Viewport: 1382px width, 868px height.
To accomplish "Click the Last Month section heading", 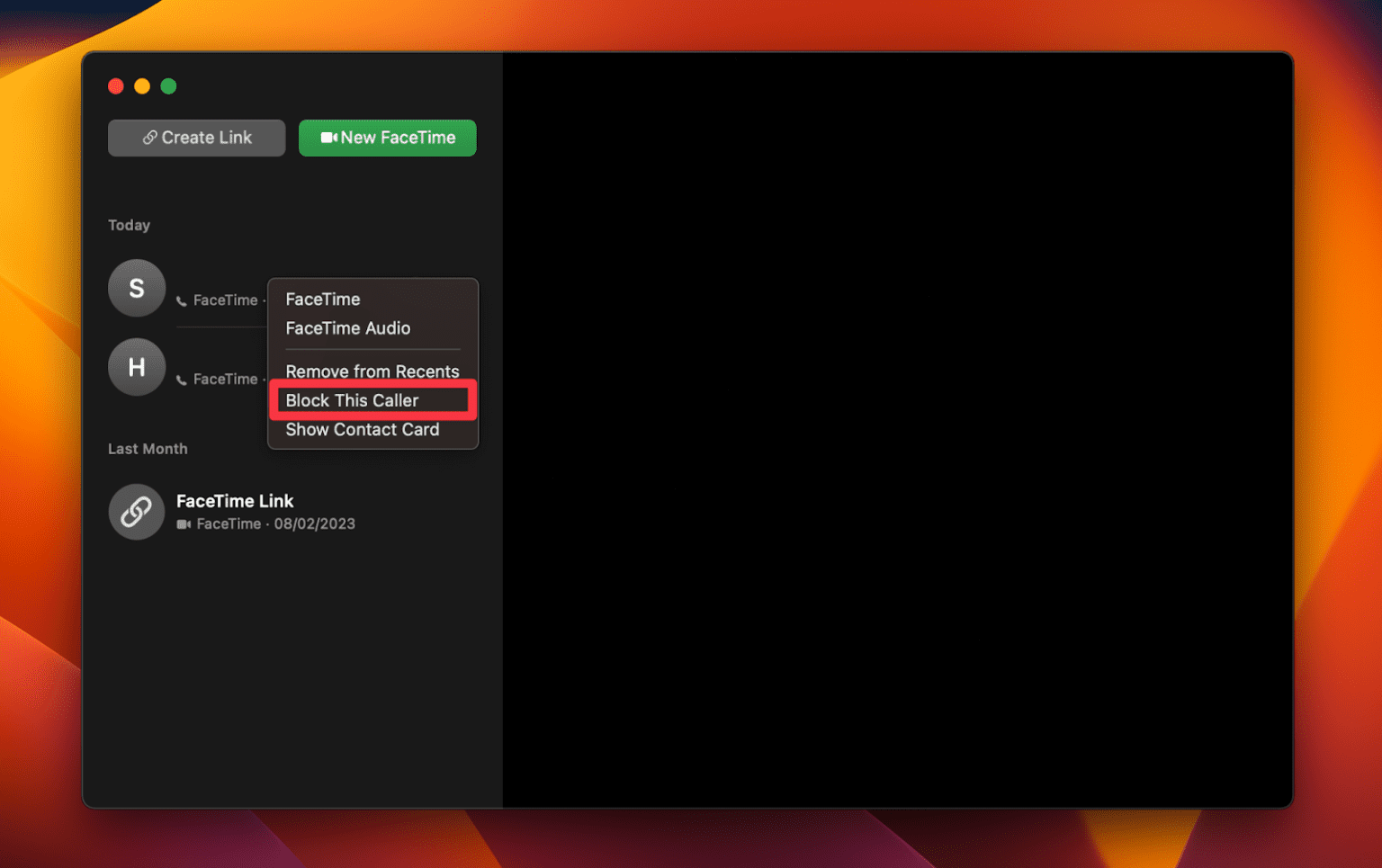I will coord(148,448).
